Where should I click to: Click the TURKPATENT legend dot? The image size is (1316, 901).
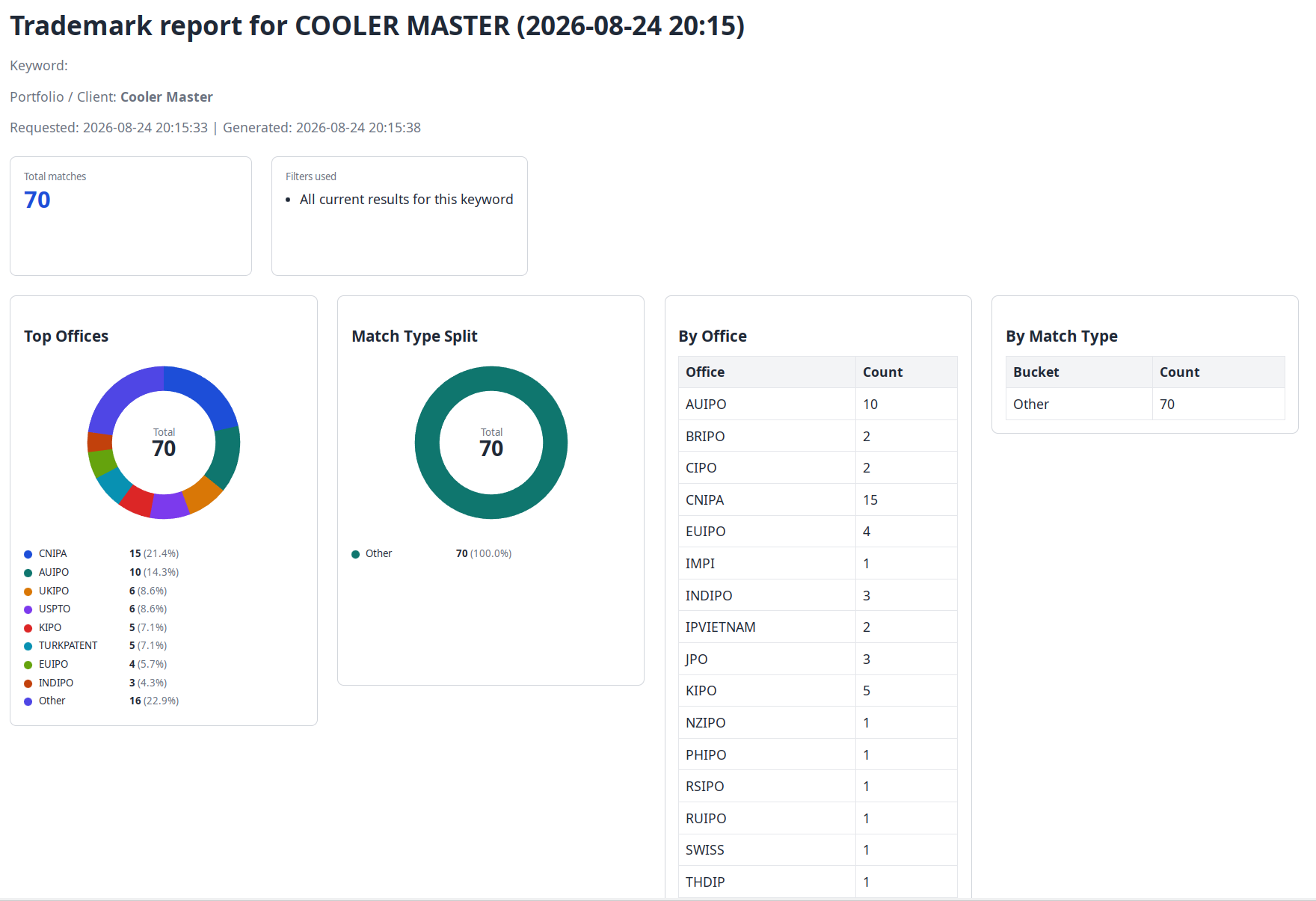(28, 646)
